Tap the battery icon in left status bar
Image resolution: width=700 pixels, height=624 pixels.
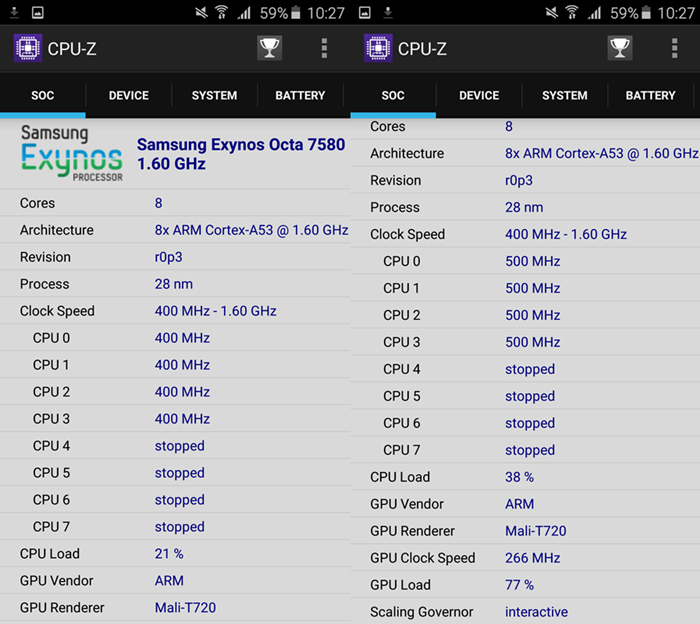tap(296, 12)
